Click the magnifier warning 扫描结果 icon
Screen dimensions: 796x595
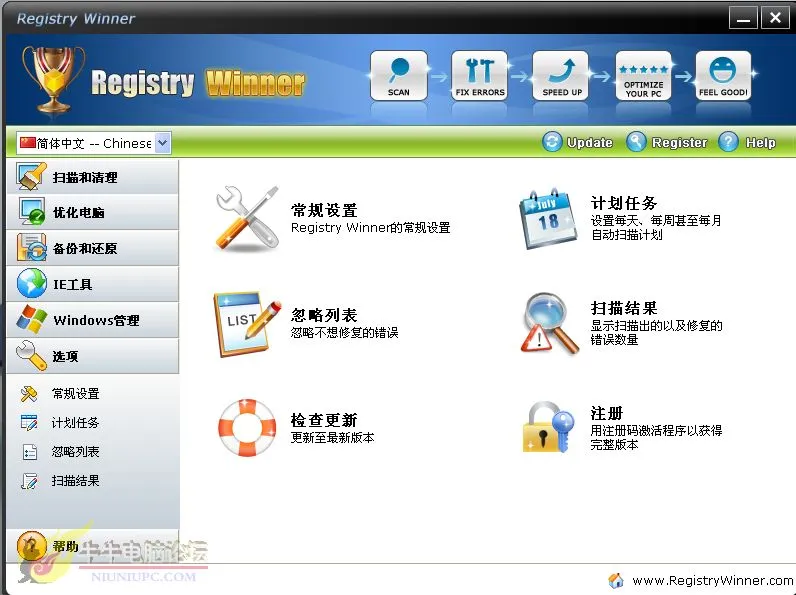(x=549, y=324)
